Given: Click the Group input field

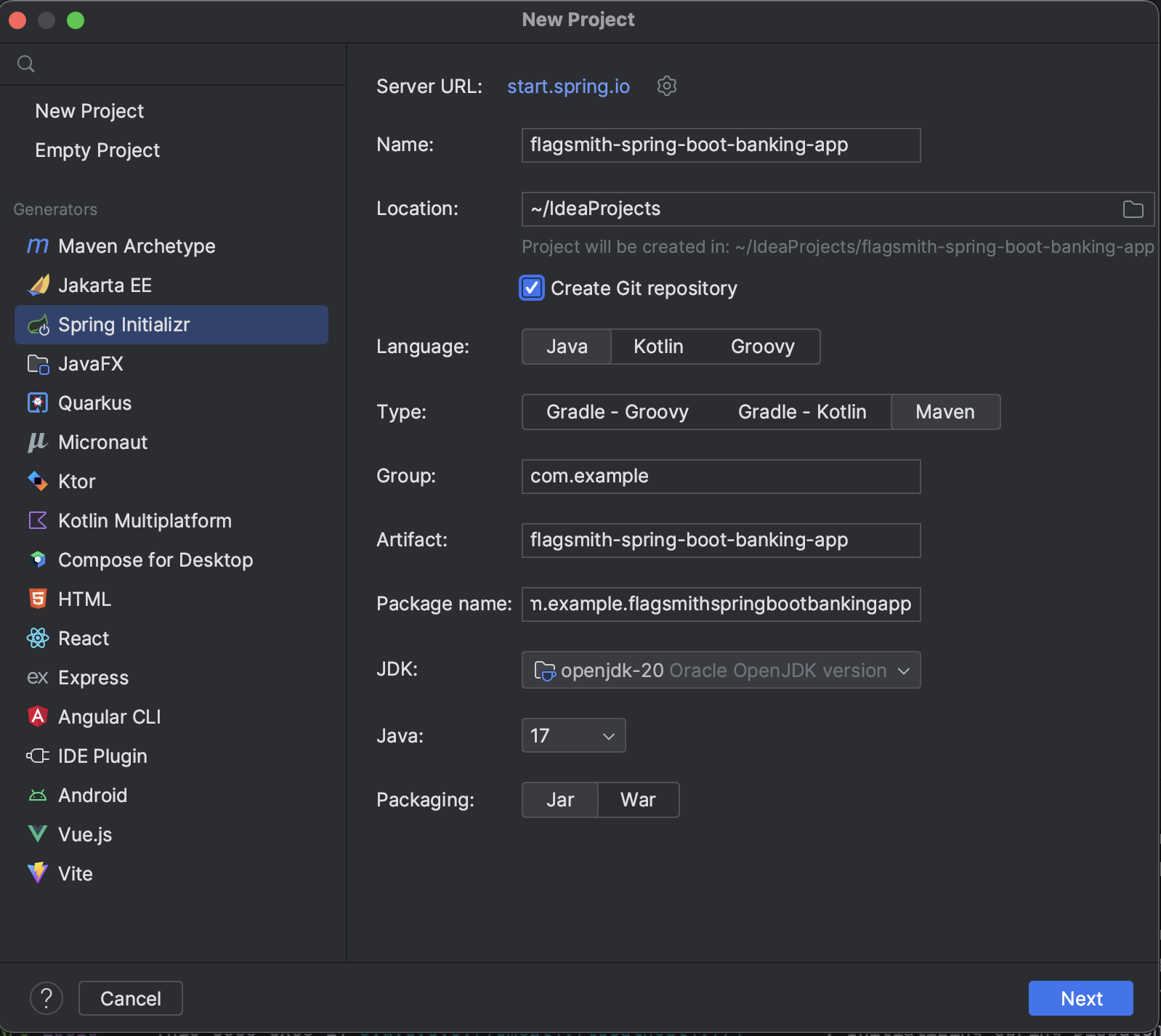Looking at the screenshot, I should (x=721, y=477).
